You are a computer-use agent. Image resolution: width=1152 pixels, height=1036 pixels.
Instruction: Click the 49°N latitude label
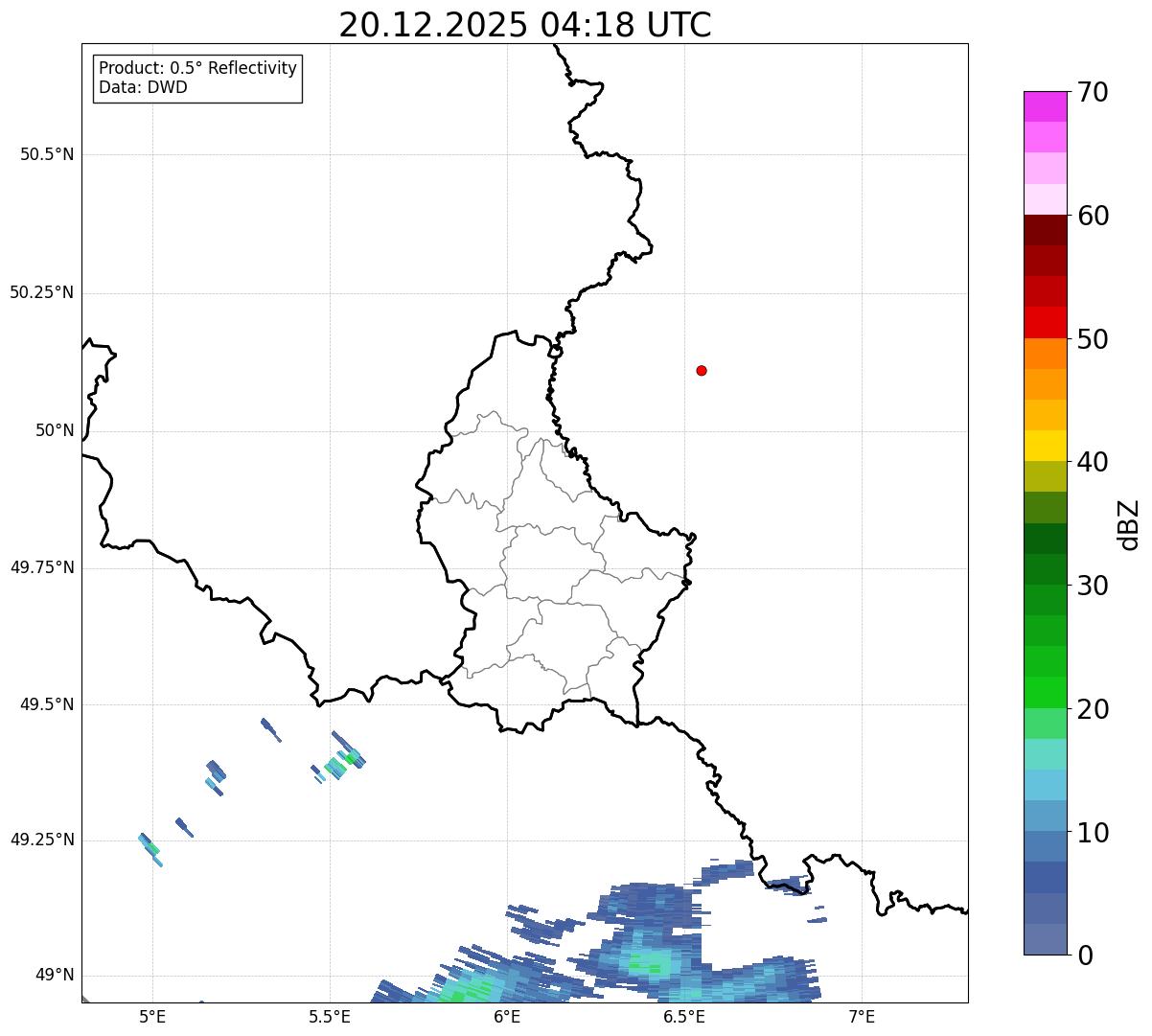tap(55, 975)
